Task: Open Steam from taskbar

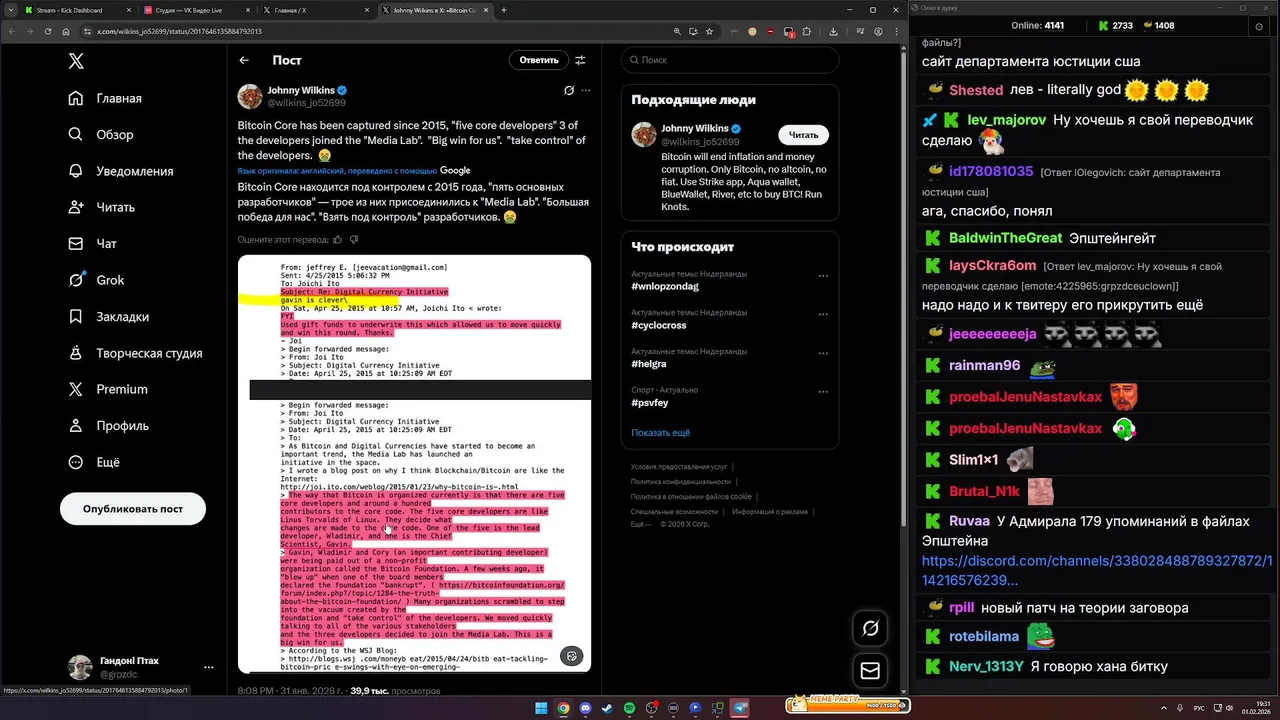Action: pos(608,708)
